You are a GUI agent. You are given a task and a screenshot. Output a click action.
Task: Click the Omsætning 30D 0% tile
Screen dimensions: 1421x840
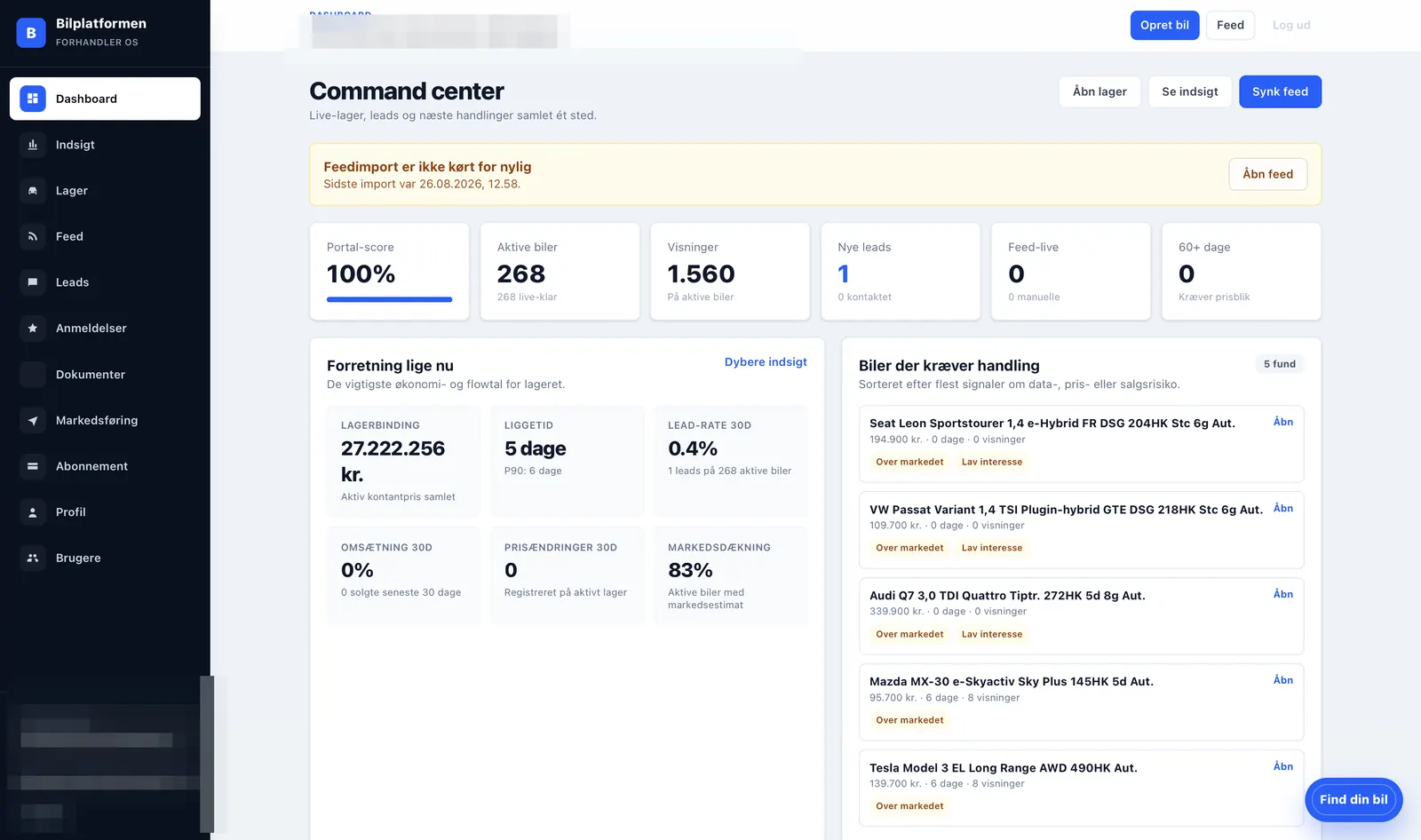[403, 575]
